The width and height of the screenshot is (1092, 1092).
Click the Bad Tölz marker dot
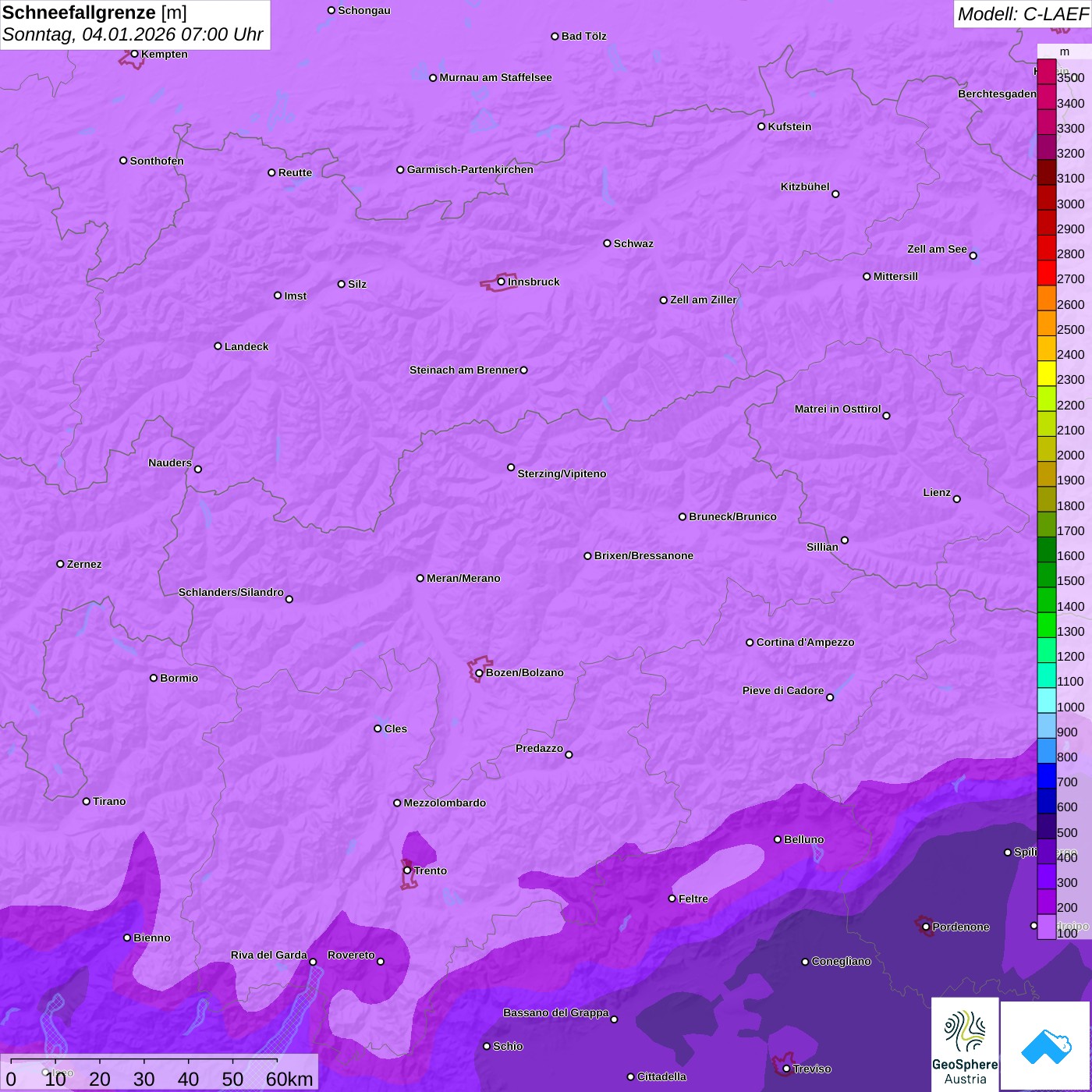coord(555,37)
